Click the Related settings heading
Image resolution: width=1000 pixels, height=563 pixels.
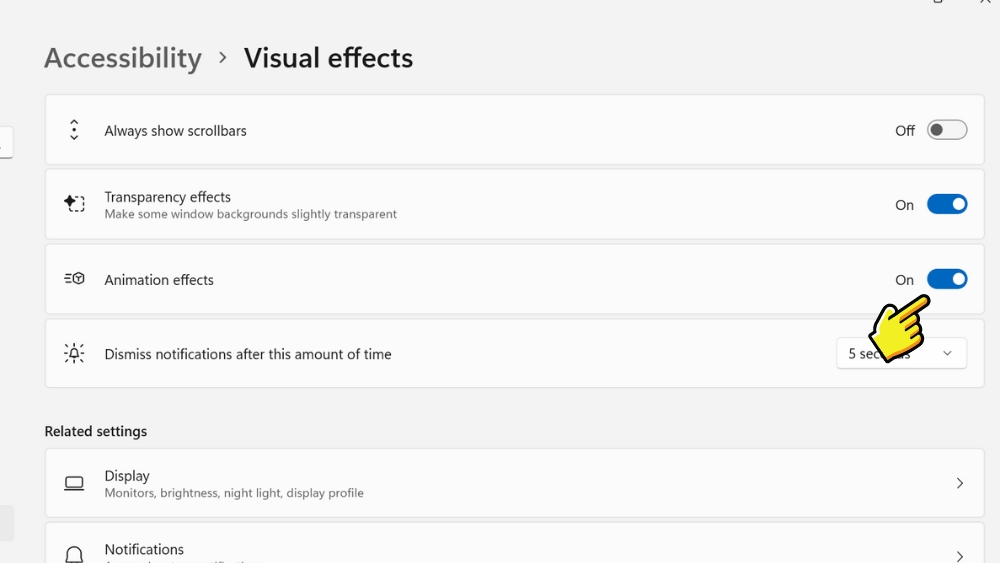pos(96,431)
